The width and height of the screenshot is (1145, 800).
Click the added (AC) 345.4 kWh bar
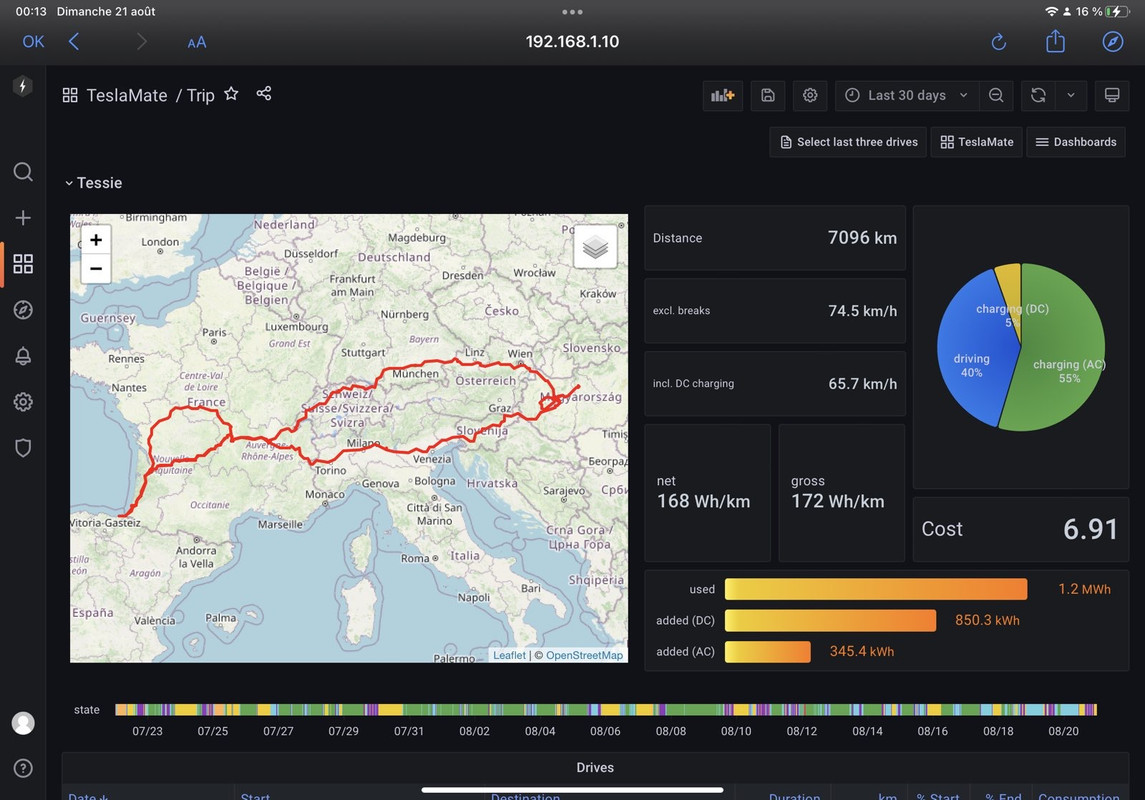[767, 652]
